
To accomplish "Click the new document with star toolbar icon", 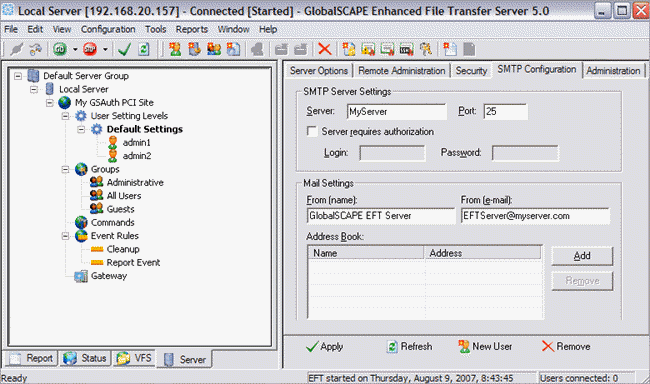I will coord(450,49).
